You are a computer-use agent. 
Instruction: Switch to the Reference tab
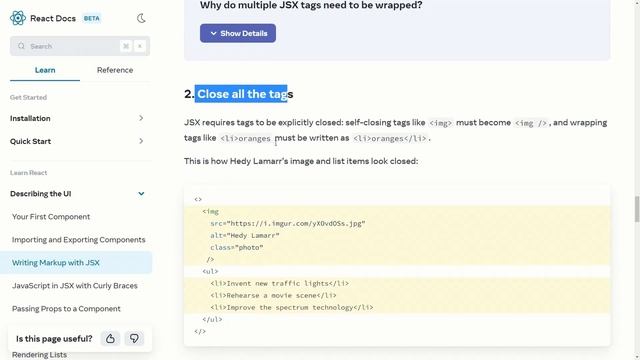pyautogui.click(x=115, y=70)
